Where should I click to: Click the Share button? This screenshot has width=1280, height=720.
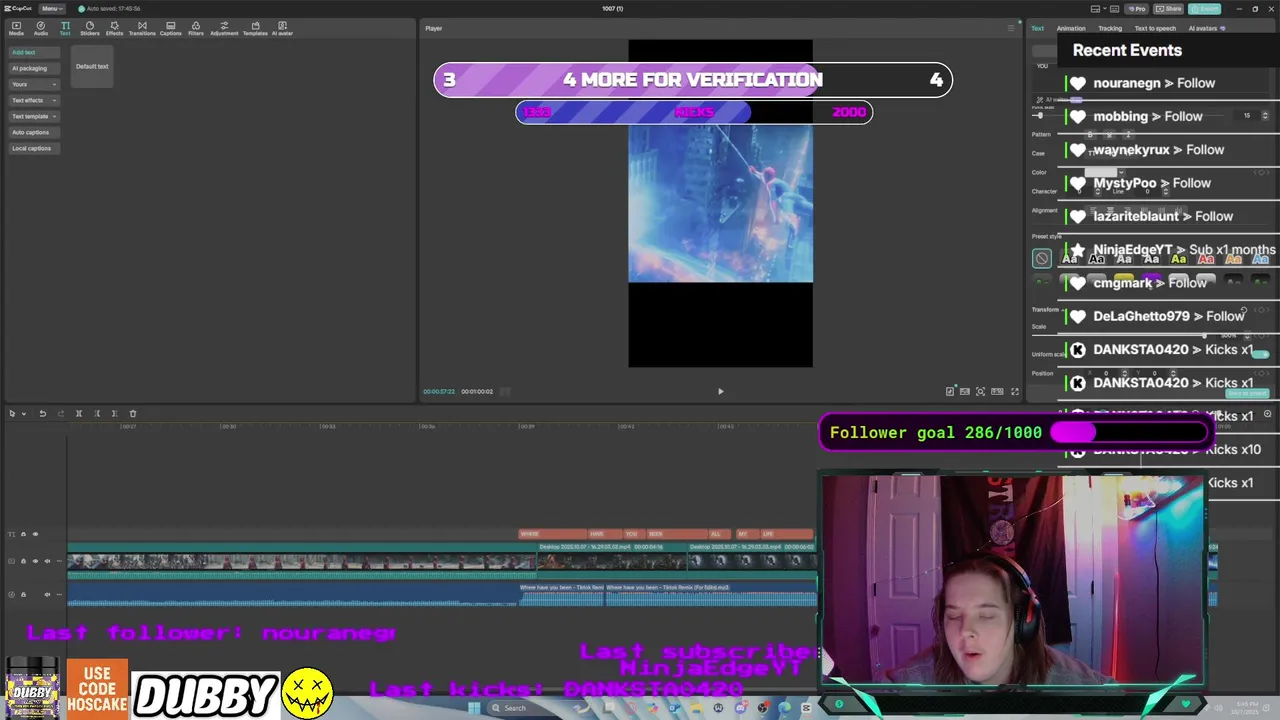coord(1170,8)
